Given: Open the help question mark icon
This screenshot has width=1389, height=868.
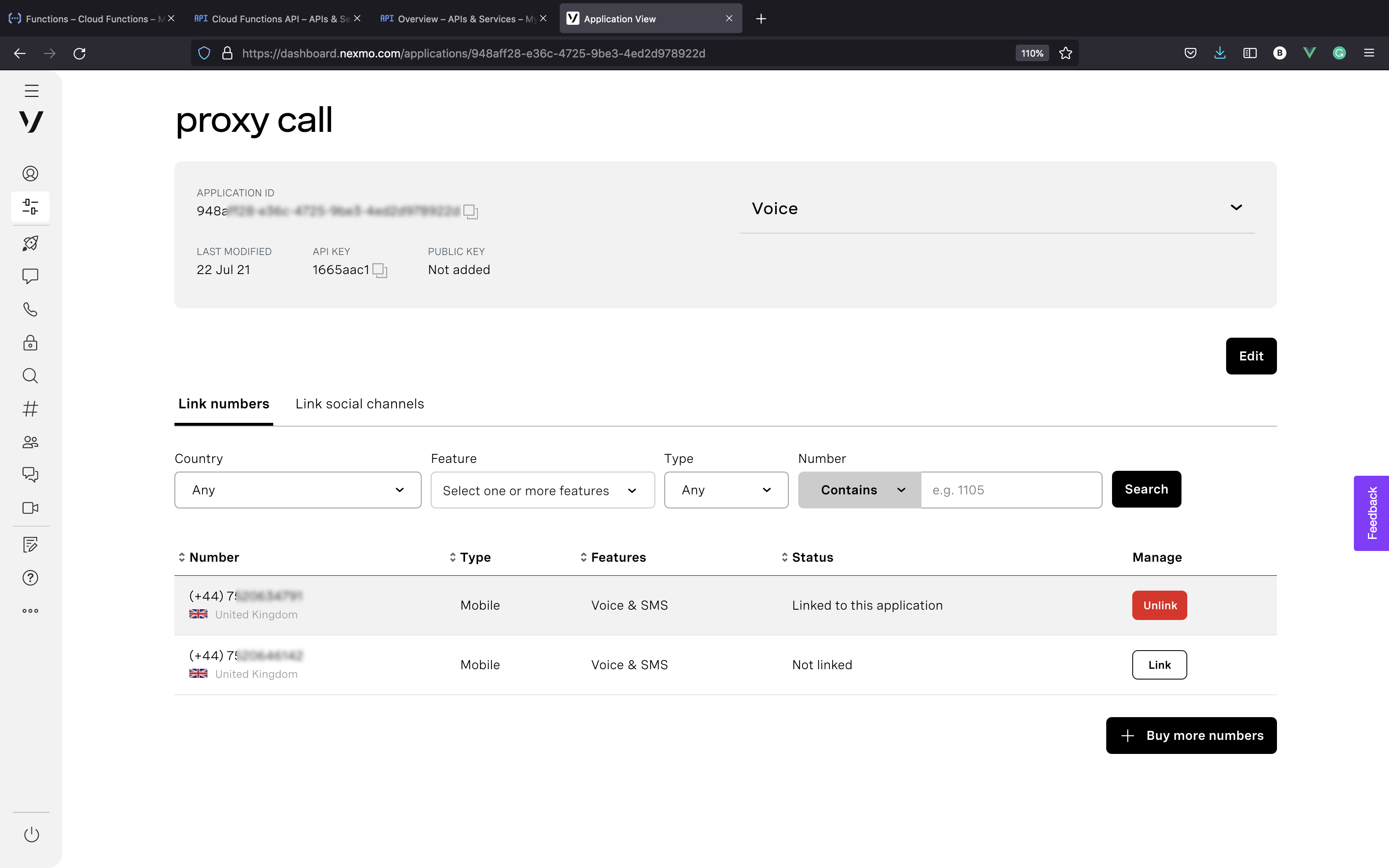Looking at the screenshot, I should pyautogui.click(x=31, y=577).
